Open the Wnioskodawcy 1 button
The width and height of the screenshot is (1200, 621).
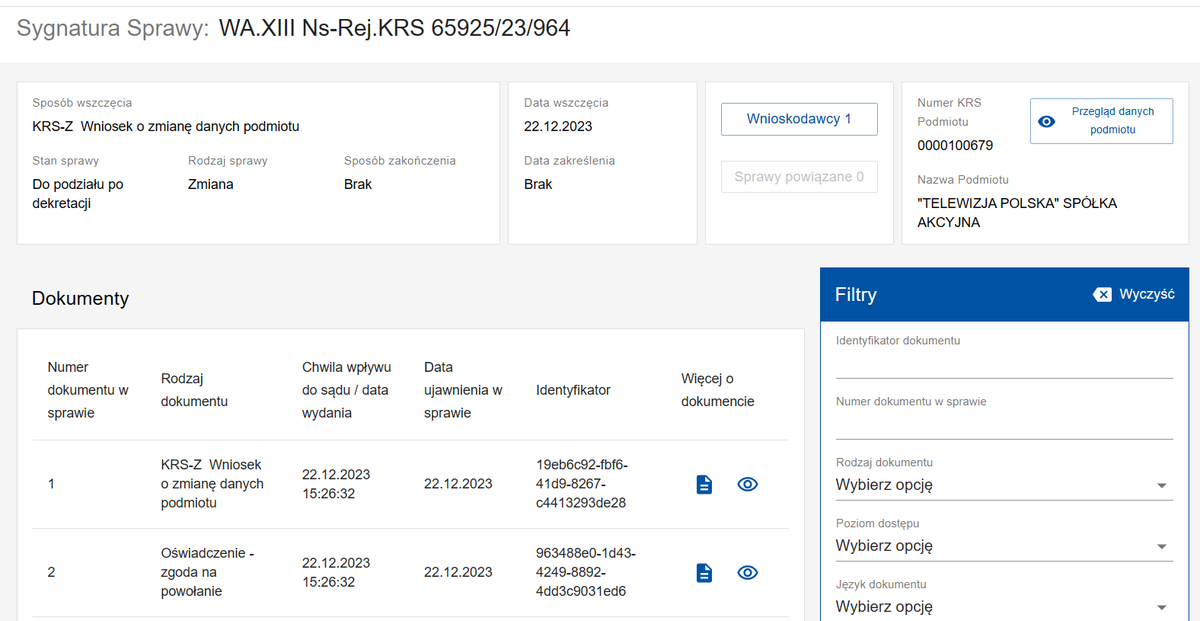[799, 119]
